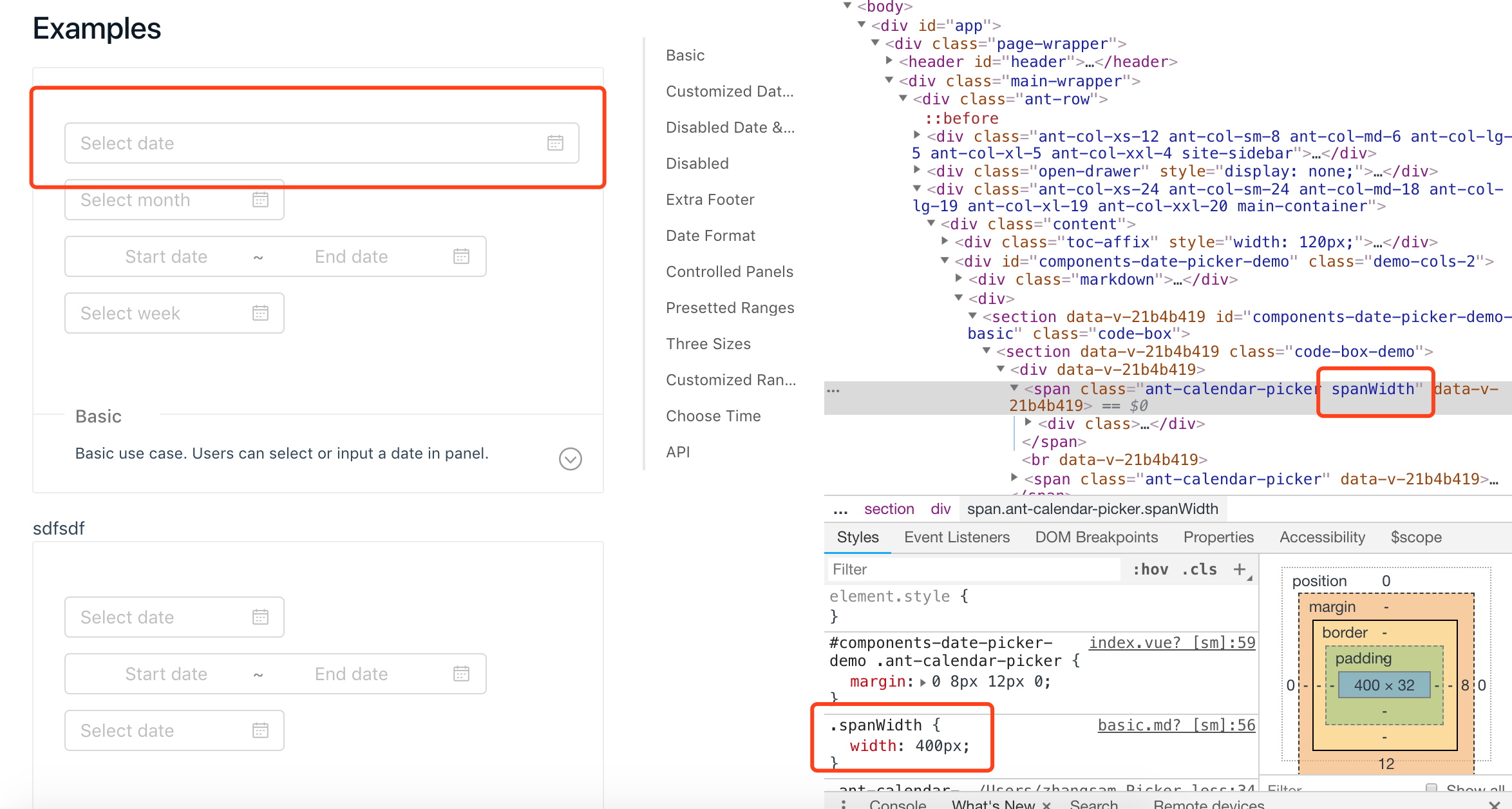Open the Console drawer tab

pyautogui.click(x=897, y=804)
